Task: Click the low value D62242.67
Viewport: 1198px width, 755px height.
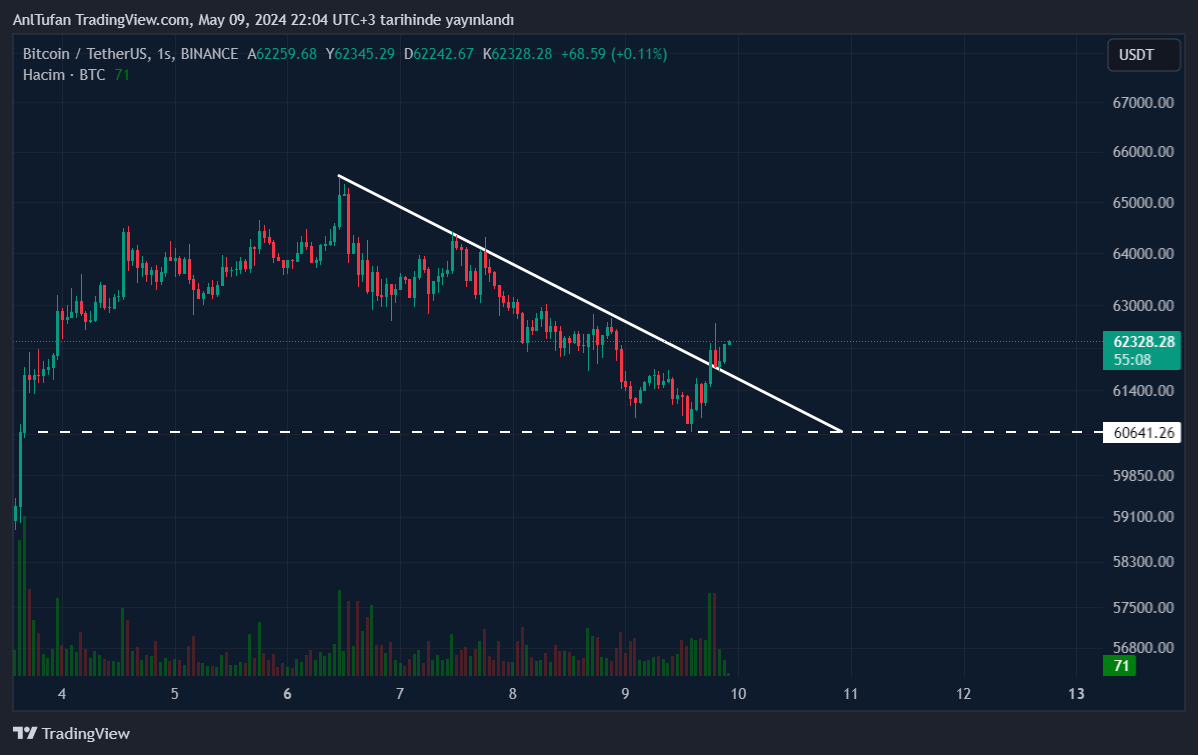Action: pyautogui.click(x=439, y=53)
